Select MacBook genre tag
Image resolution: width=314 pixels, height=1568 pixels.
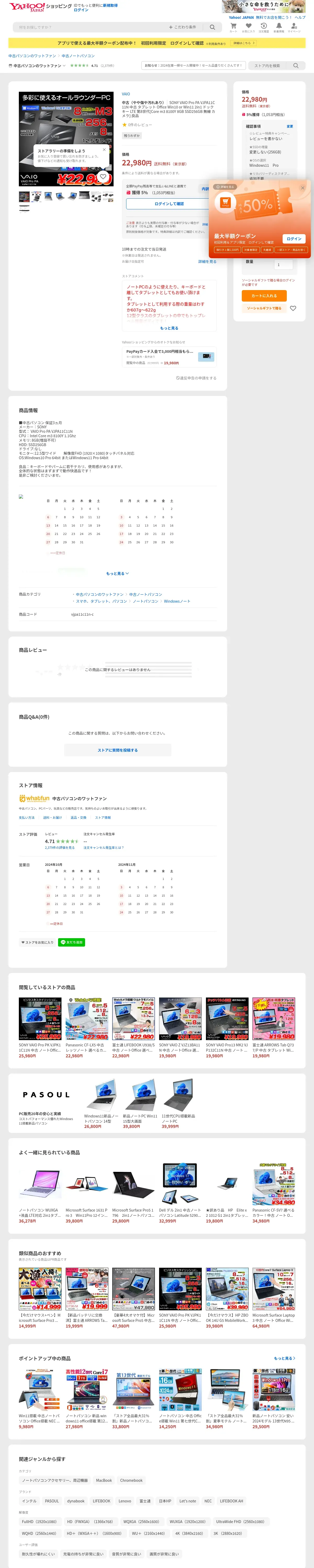tap(104, 1480)
